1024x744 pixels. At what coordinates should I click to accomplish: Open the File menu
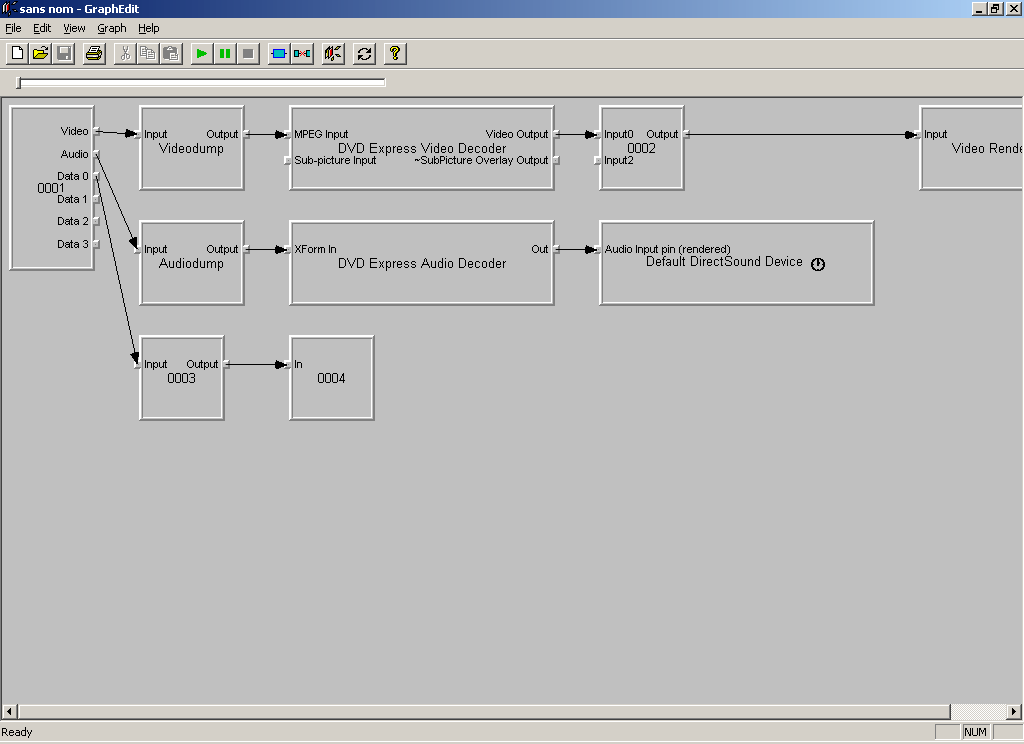[13, 28]
